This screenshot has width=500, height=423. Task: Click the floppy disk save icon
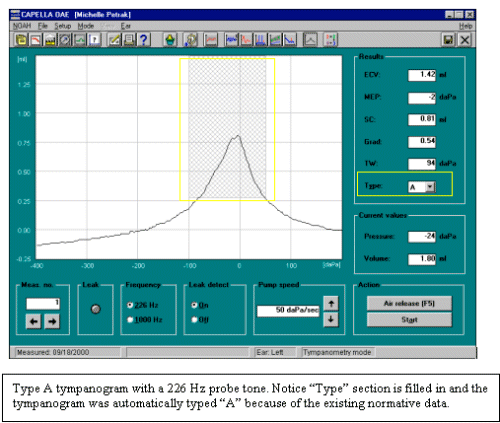pos(449,40)
